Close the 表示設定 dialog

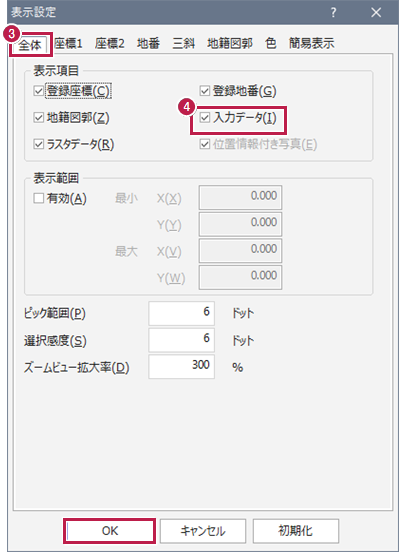click(376, 13)
